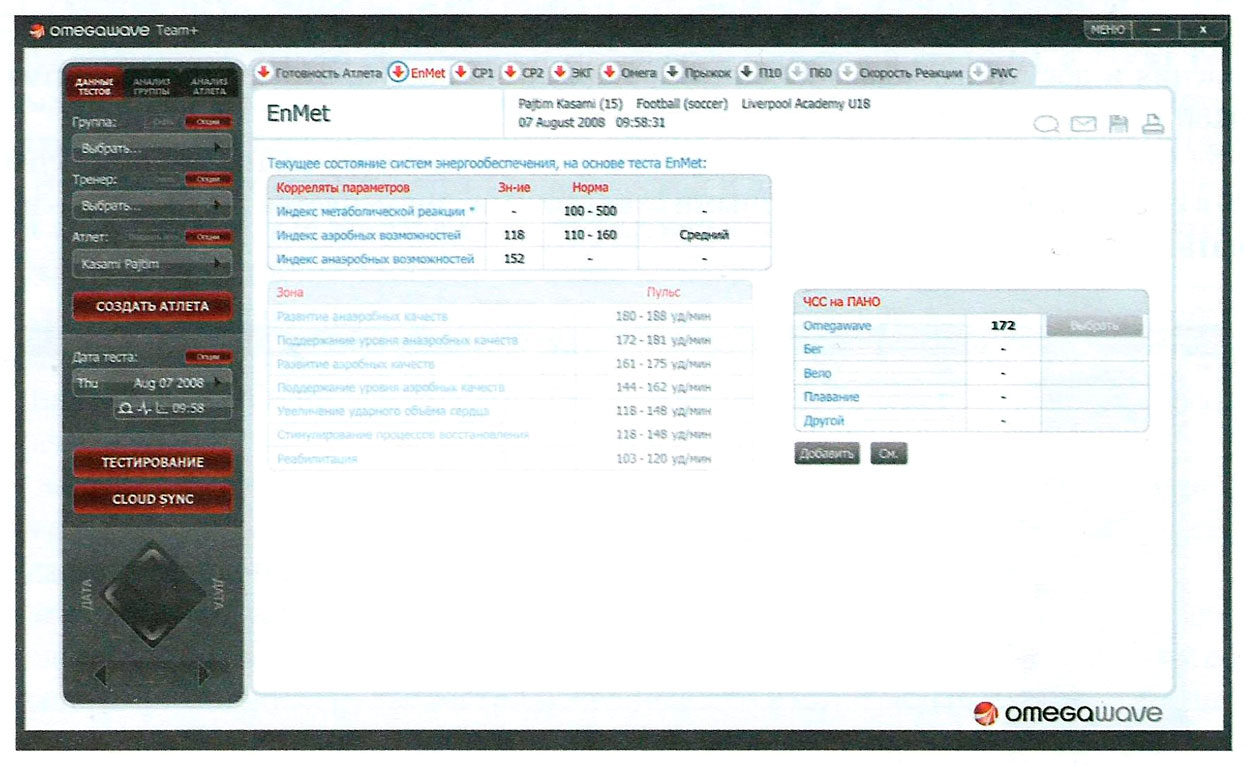Open the Группа 'Выбрать...' dropdown

click(151, 148)
